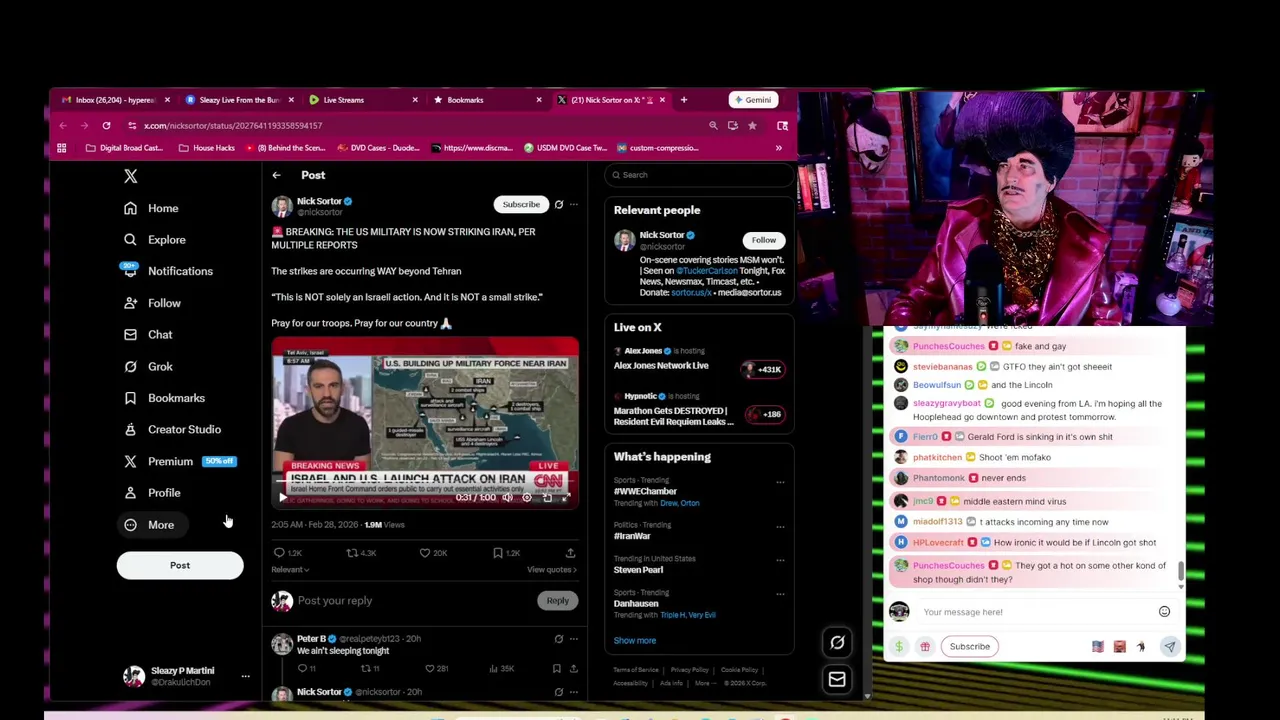The width and height of the screenshot is (1280, 720).
Task: Open Bookmarks in X sidebar
Action: [x=165, y=398]
